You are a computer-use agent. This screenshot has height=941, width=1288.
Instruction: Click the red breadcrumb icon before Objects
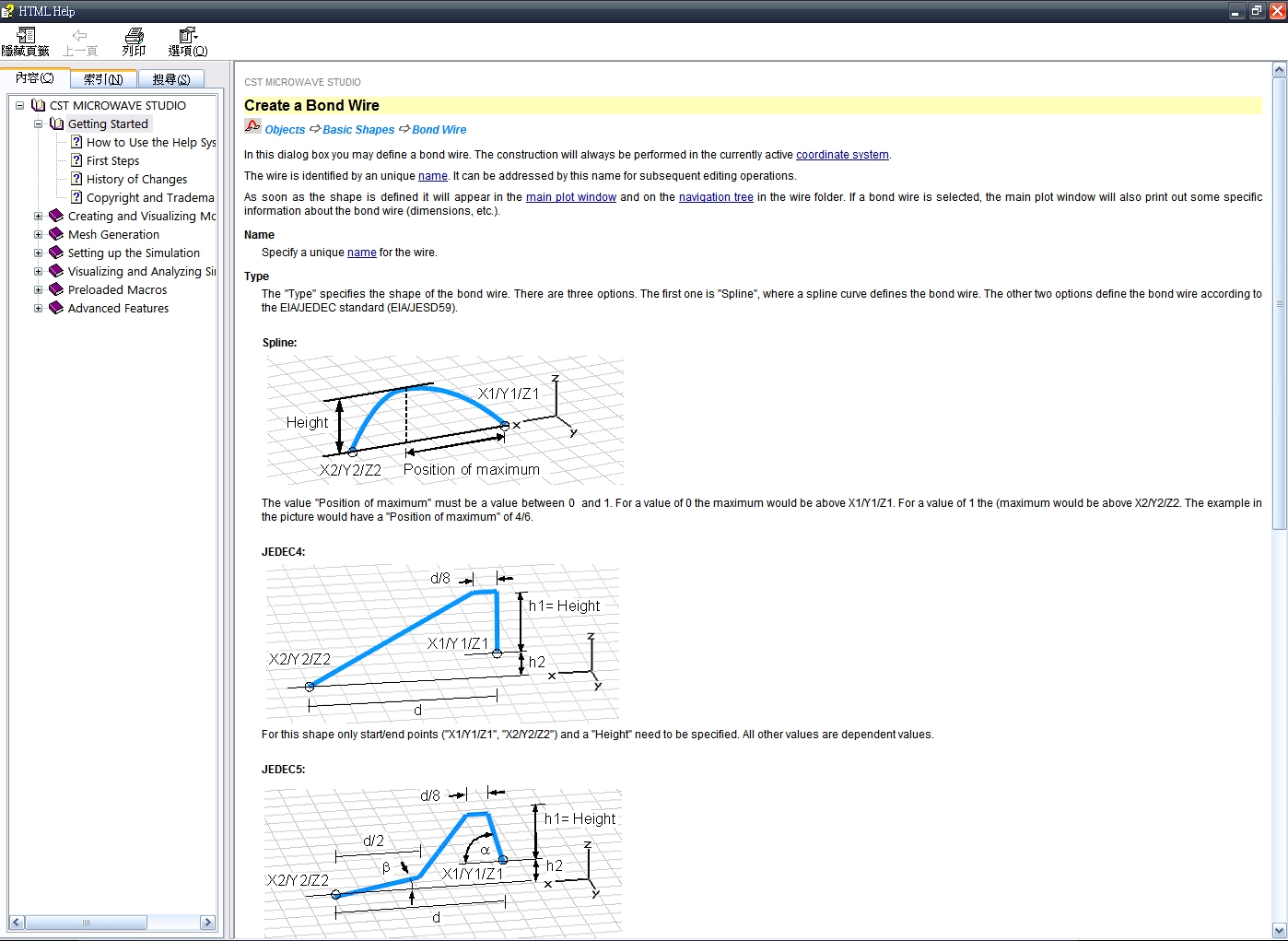click(252, 127)
